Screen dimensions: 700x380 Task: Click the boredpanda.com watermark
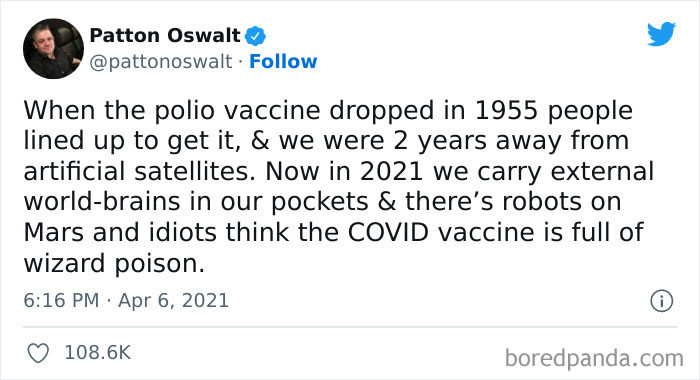coord(594,359)
